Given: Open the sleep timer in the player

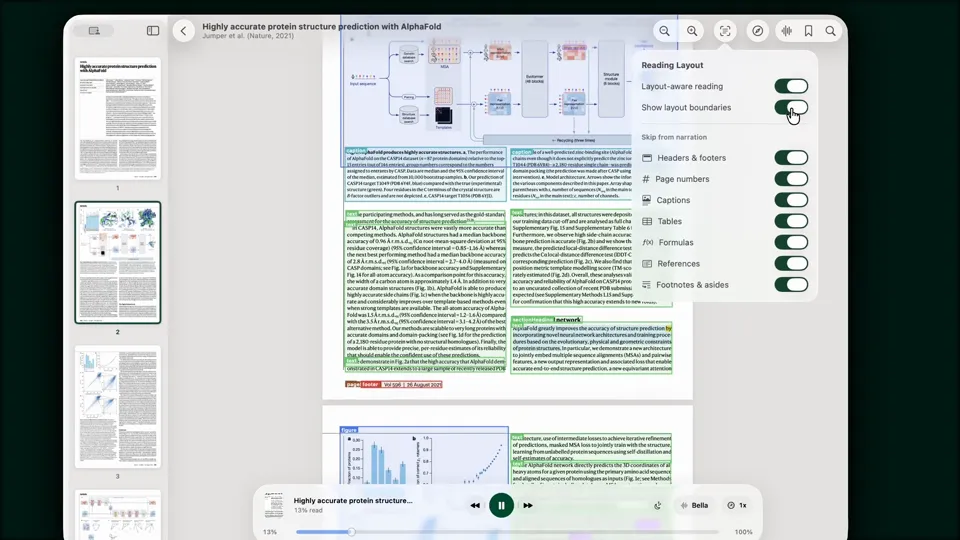Looking at the screenshot, I should (658, 506).
